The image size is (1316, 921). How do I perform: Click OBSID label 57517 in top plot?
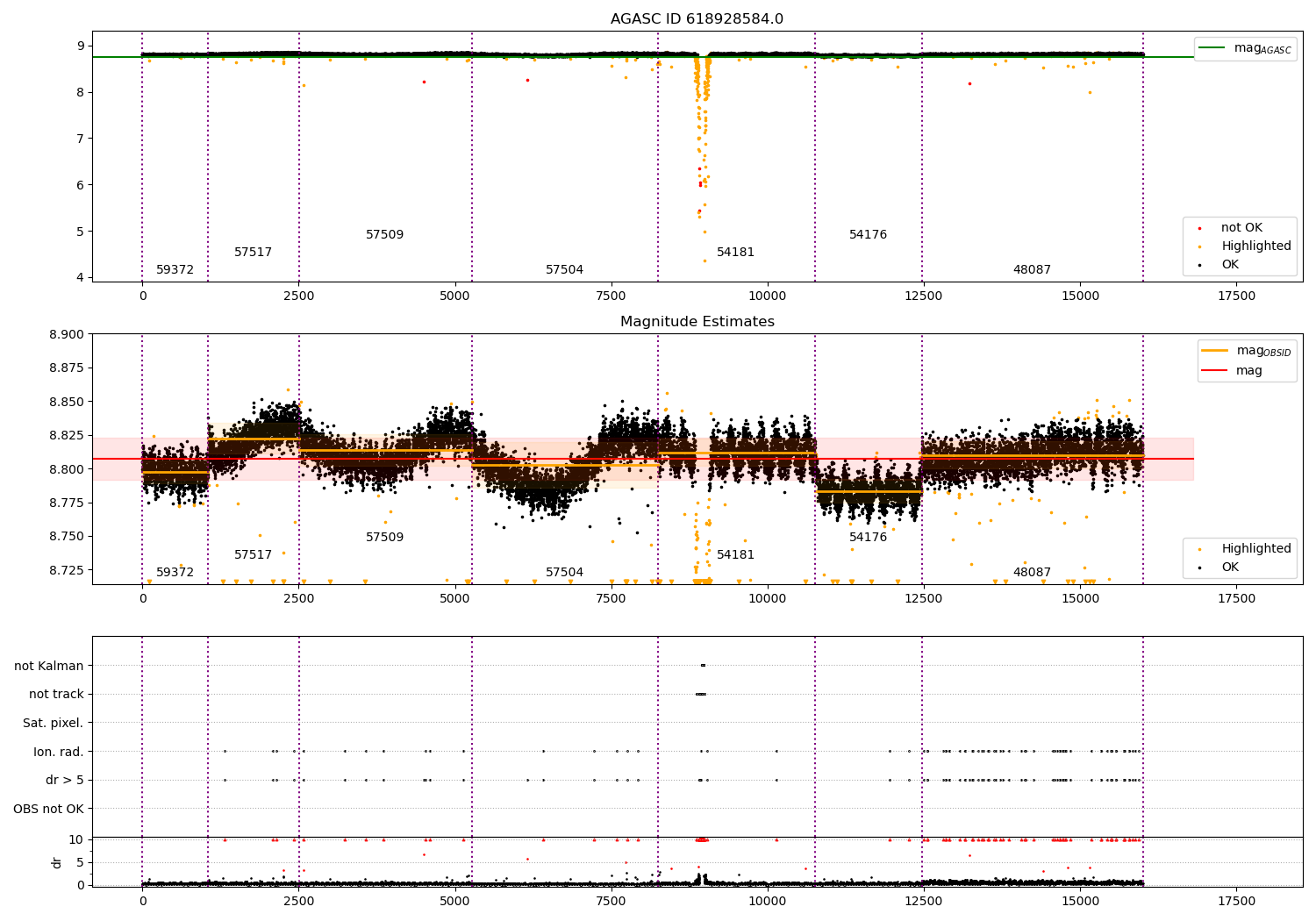253,253
